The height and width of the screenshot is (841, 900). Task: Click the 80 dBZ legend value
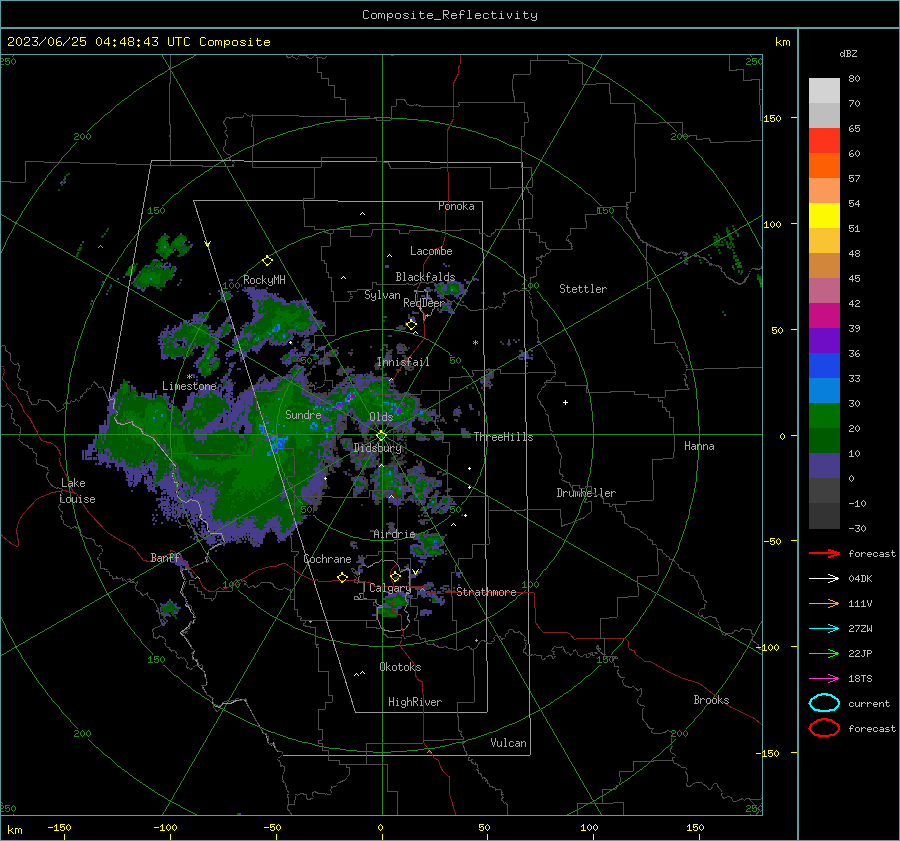pos(854,79)
